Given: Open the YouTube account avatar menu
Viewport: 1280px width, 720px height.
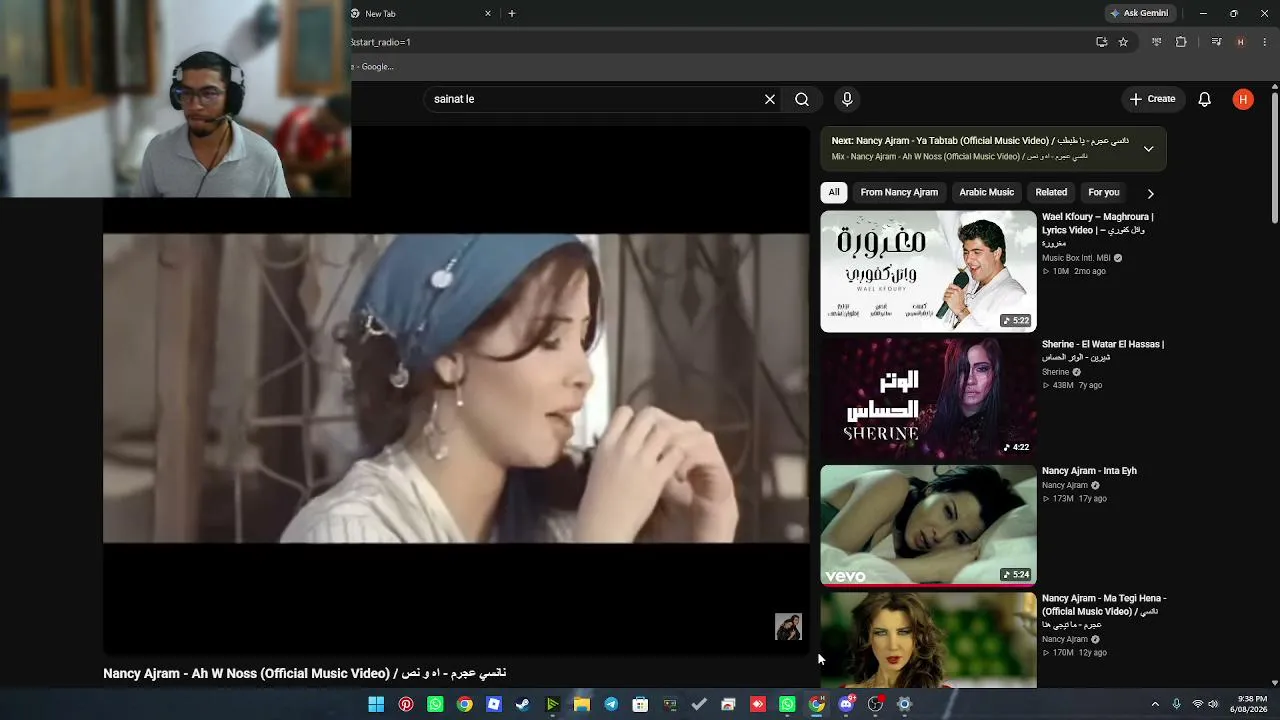Looking at the screenshot, I should (x=1243, y=99).
